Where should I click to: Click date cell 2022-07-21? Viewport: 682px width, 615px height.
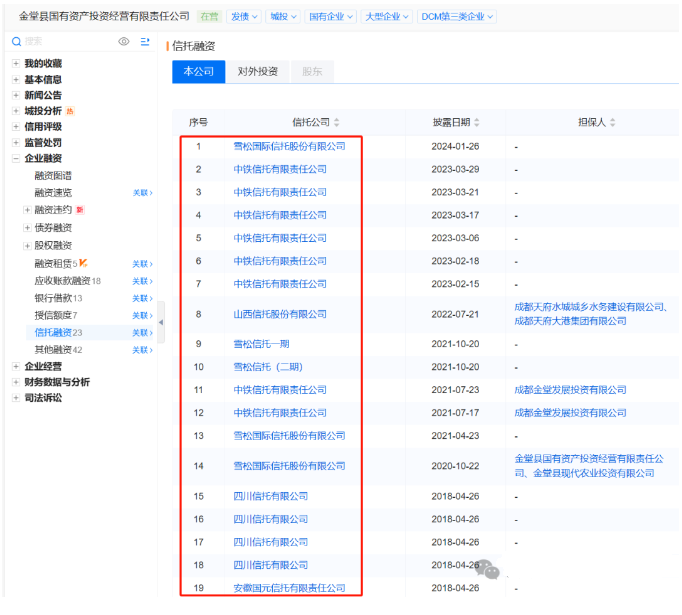tap(455, 314)
